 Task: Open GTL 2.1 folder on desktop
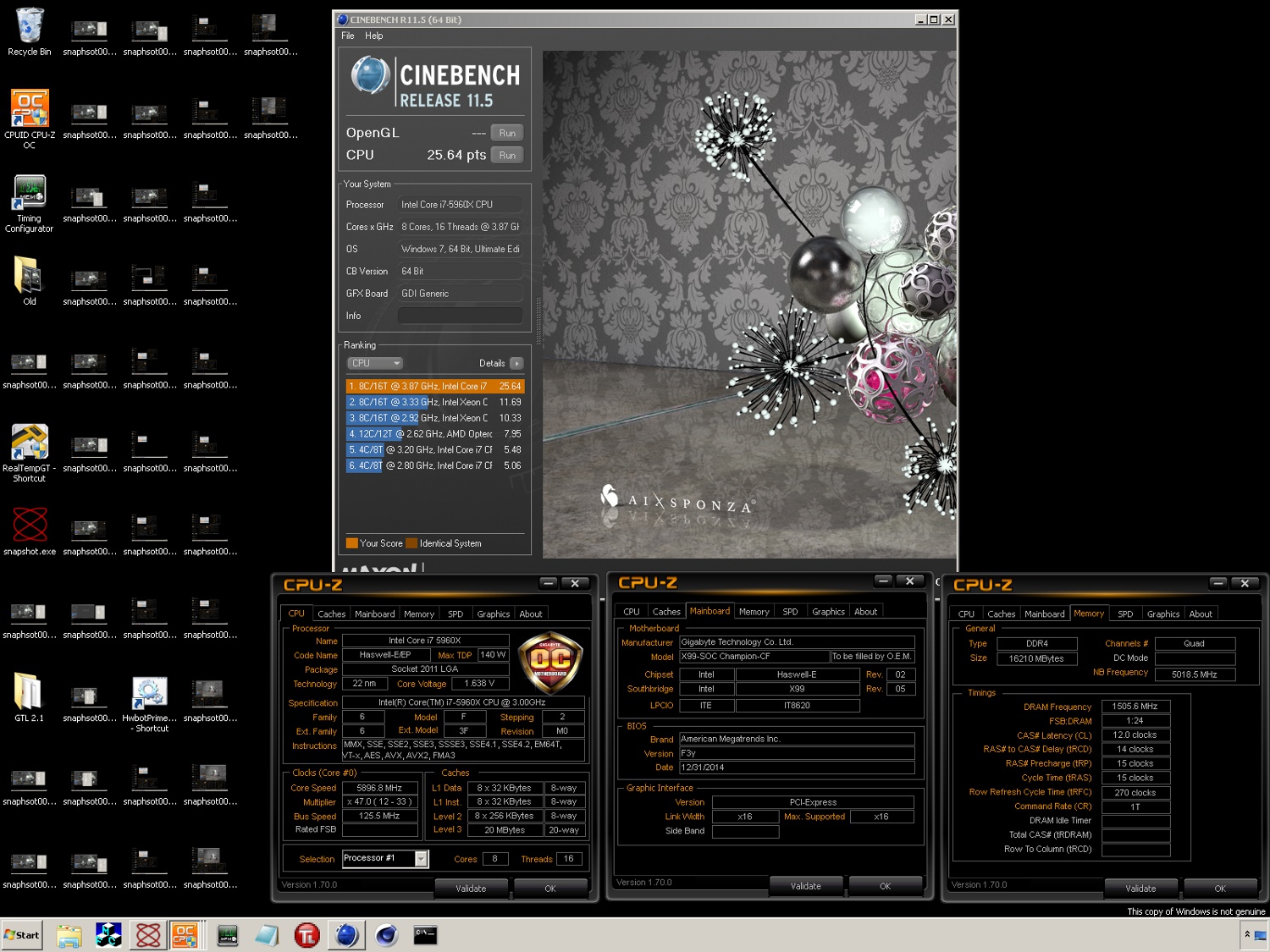(29, 697)
